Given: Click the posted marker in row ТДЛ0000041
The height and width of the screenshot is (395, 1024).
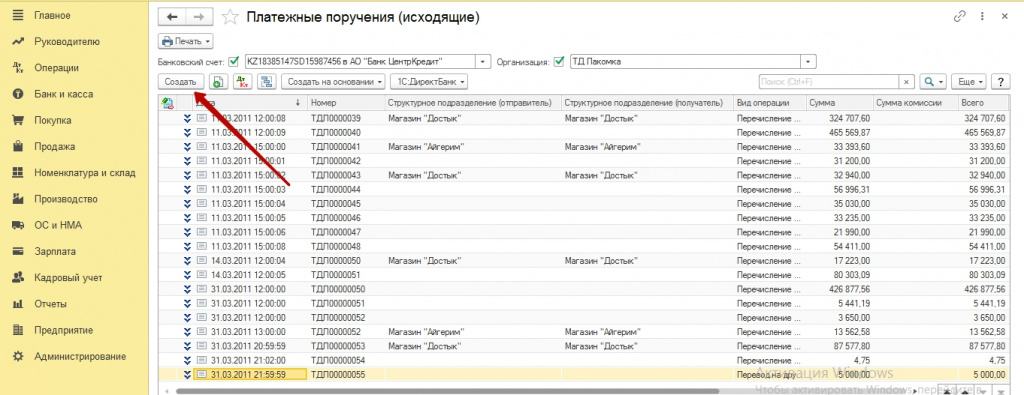Looking at the screenshot, I should [x=188, y=147].
